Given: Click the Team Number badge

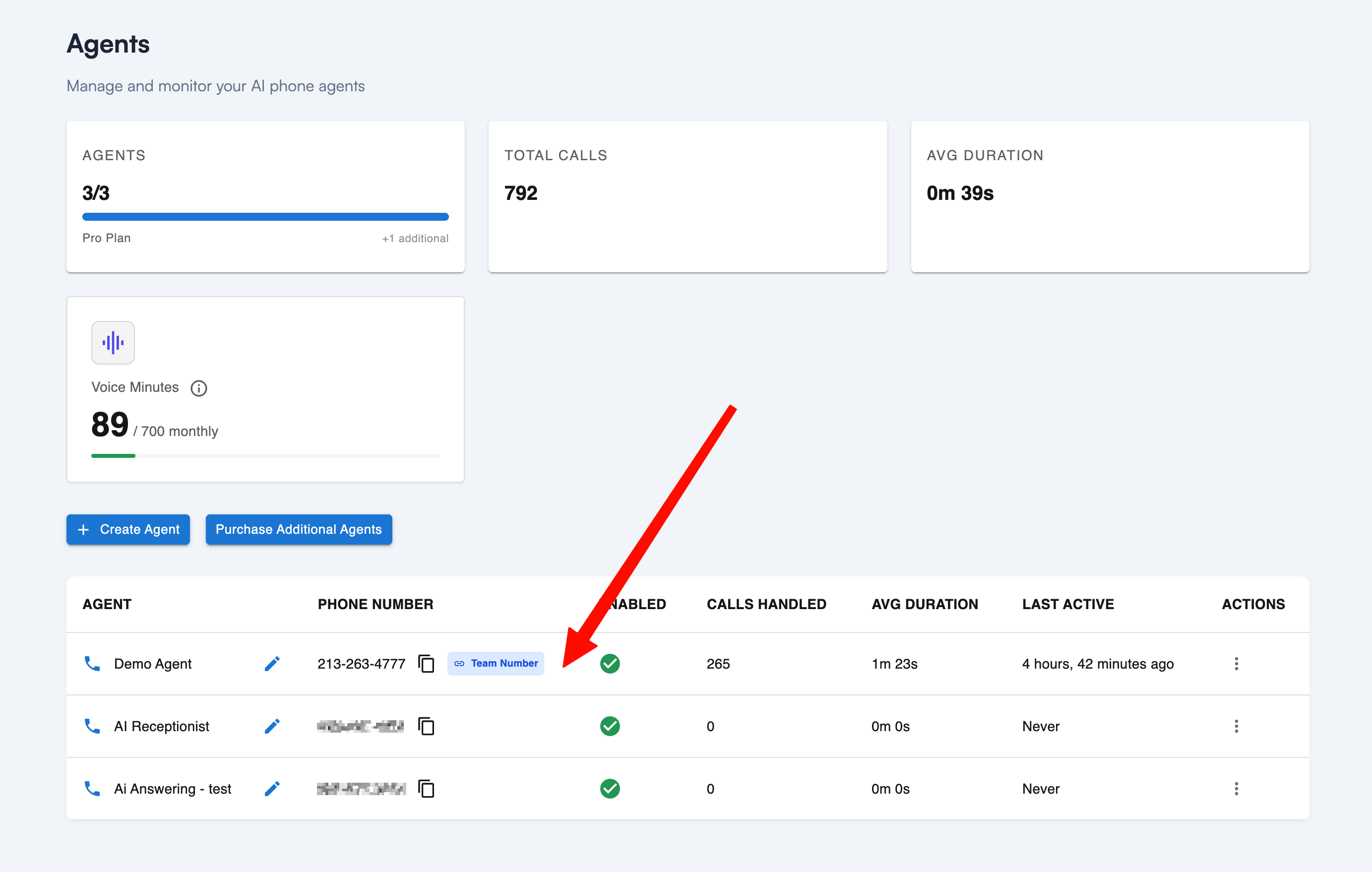Looking at the screenshot, I should (x=496, y=663).
